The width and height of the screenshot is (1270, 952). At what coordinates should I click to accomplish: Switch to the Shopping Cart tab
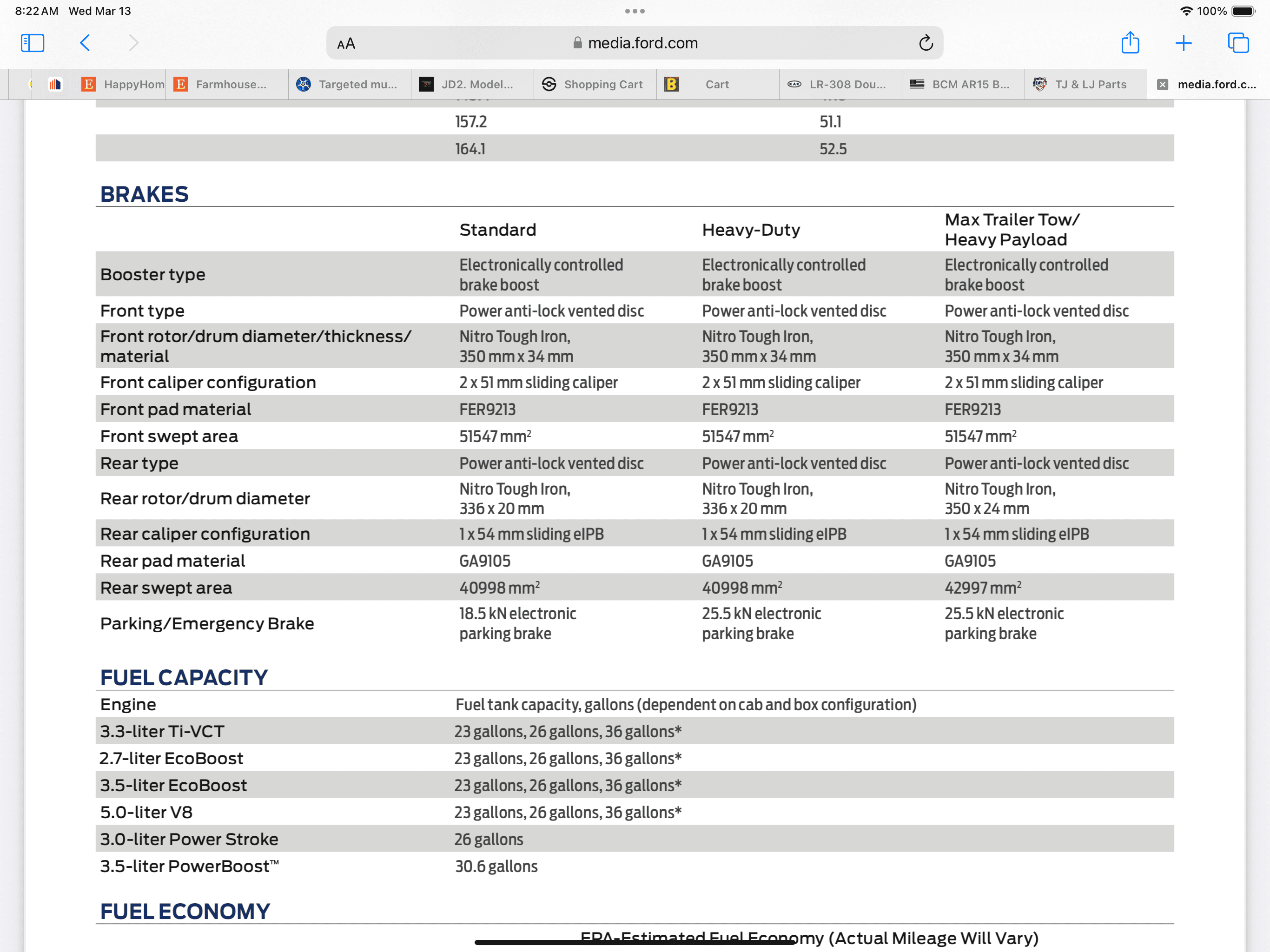[595, 85]
